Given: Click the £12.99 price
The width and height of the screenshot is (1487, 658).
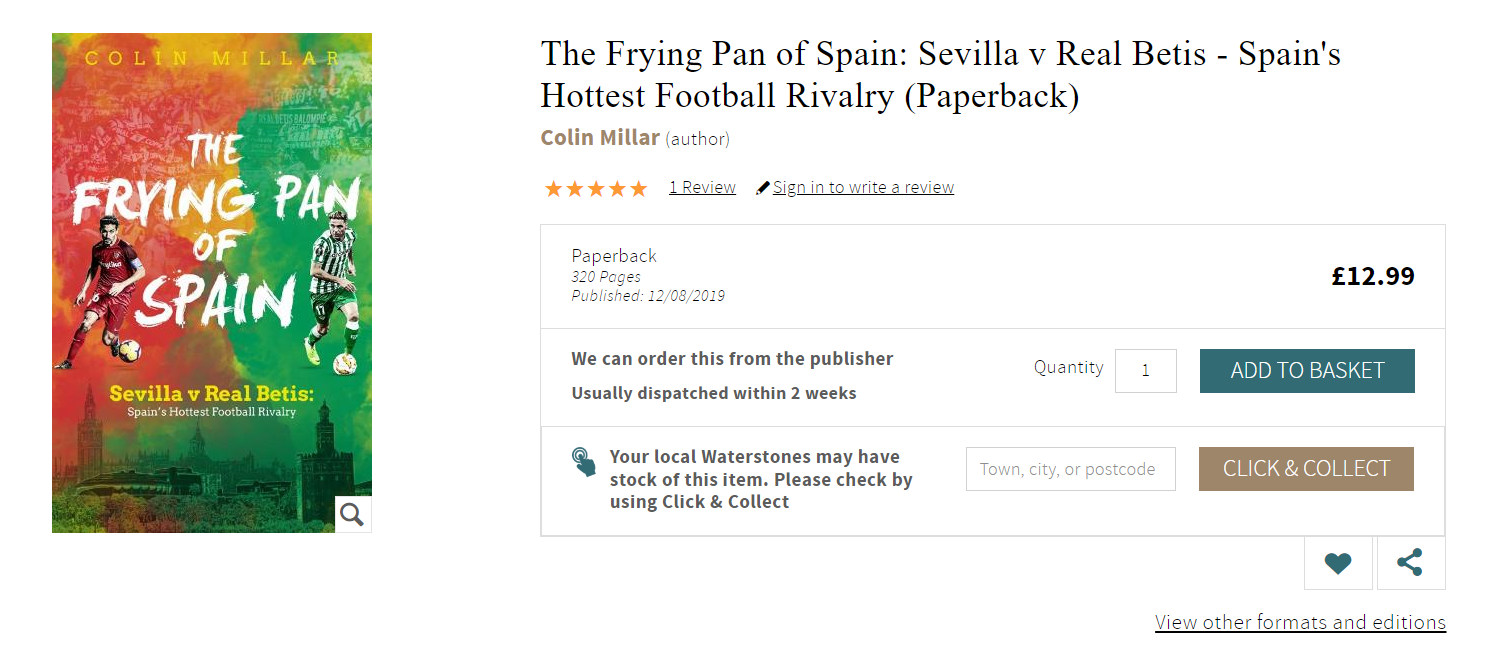Looking at the screenshot, I should (x=1372, y=276).
